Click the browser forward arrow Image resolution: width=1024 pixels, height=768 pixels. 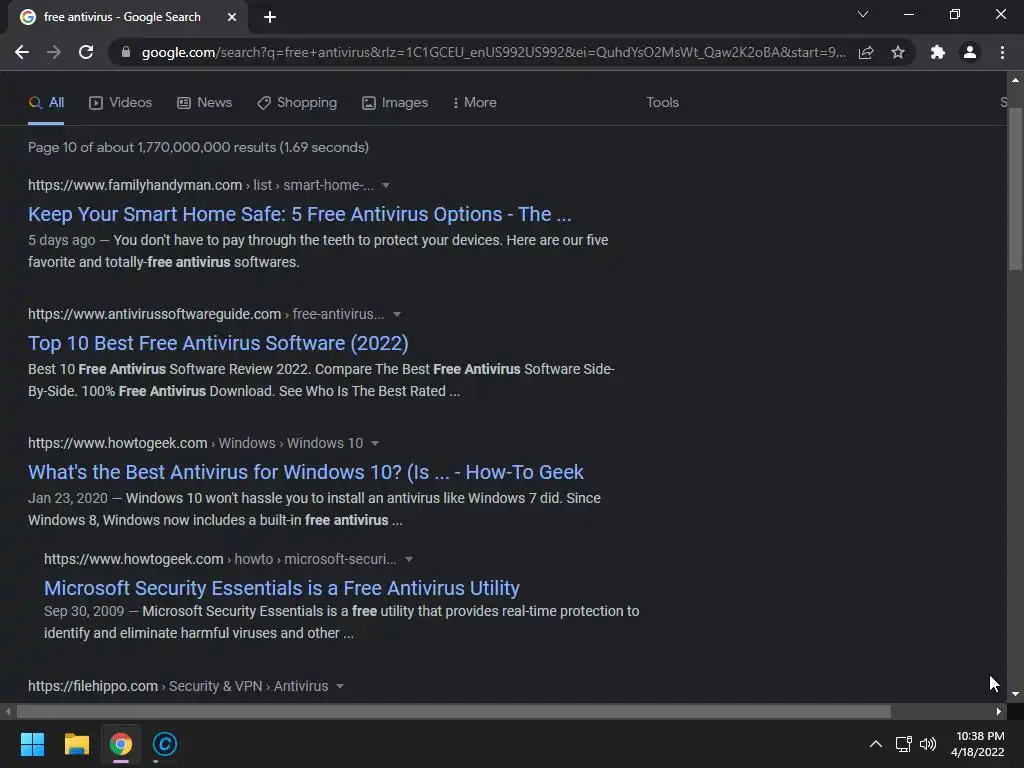[54, 52]
